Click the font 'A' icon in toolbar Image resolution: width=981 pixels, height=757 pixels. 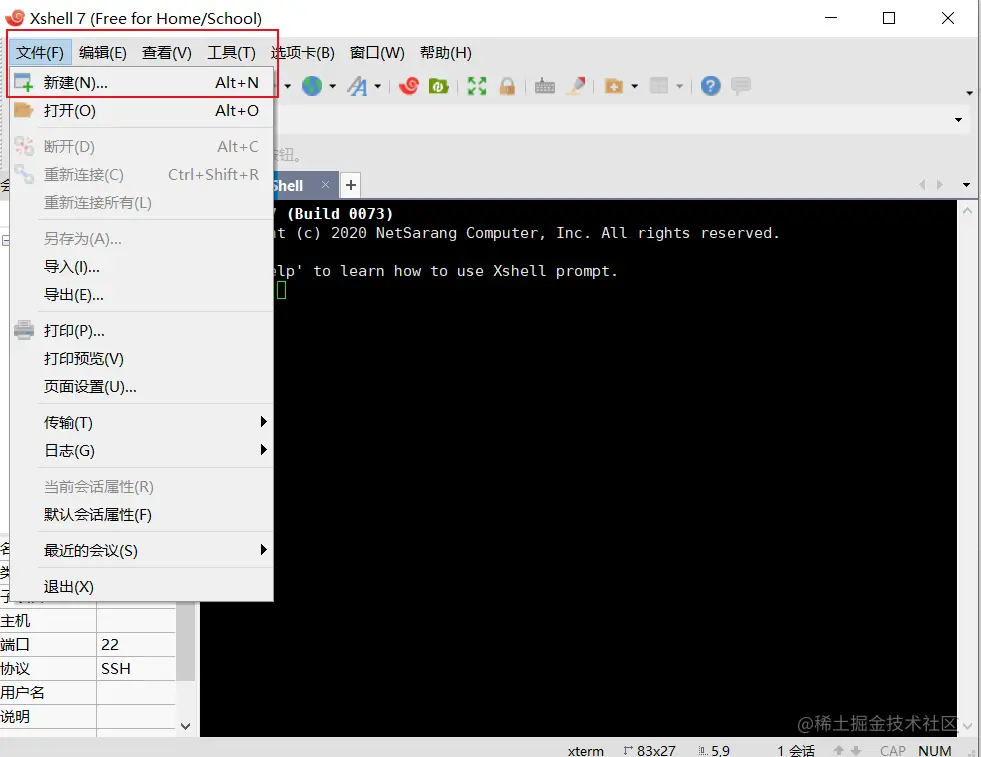[357, 86]
